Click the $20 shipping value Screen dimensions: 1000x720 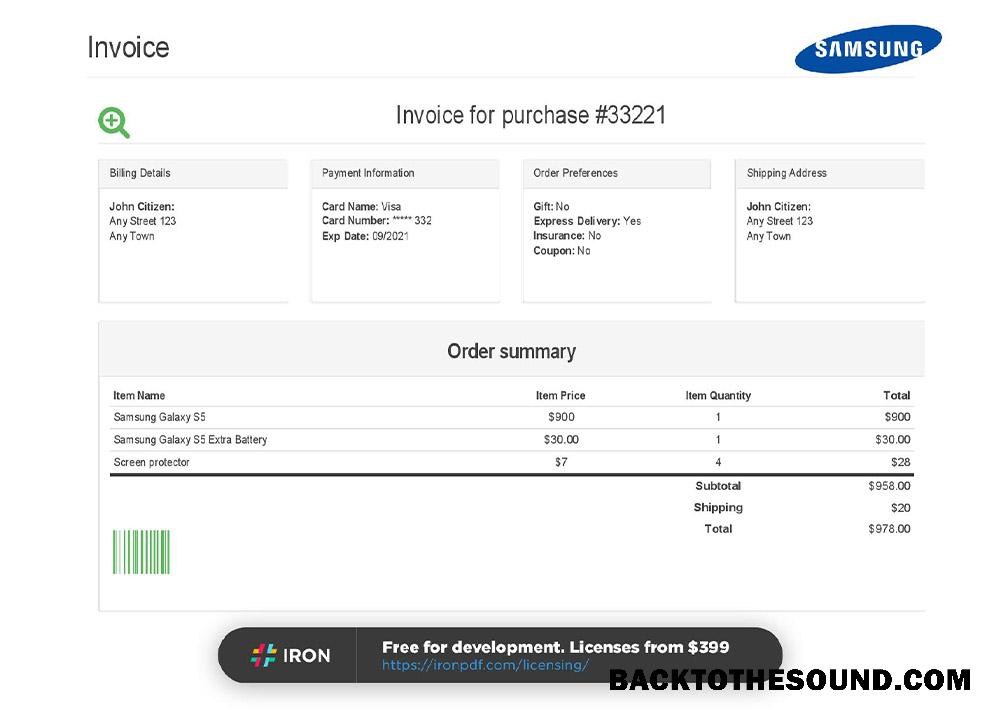[x=901, y=508]
